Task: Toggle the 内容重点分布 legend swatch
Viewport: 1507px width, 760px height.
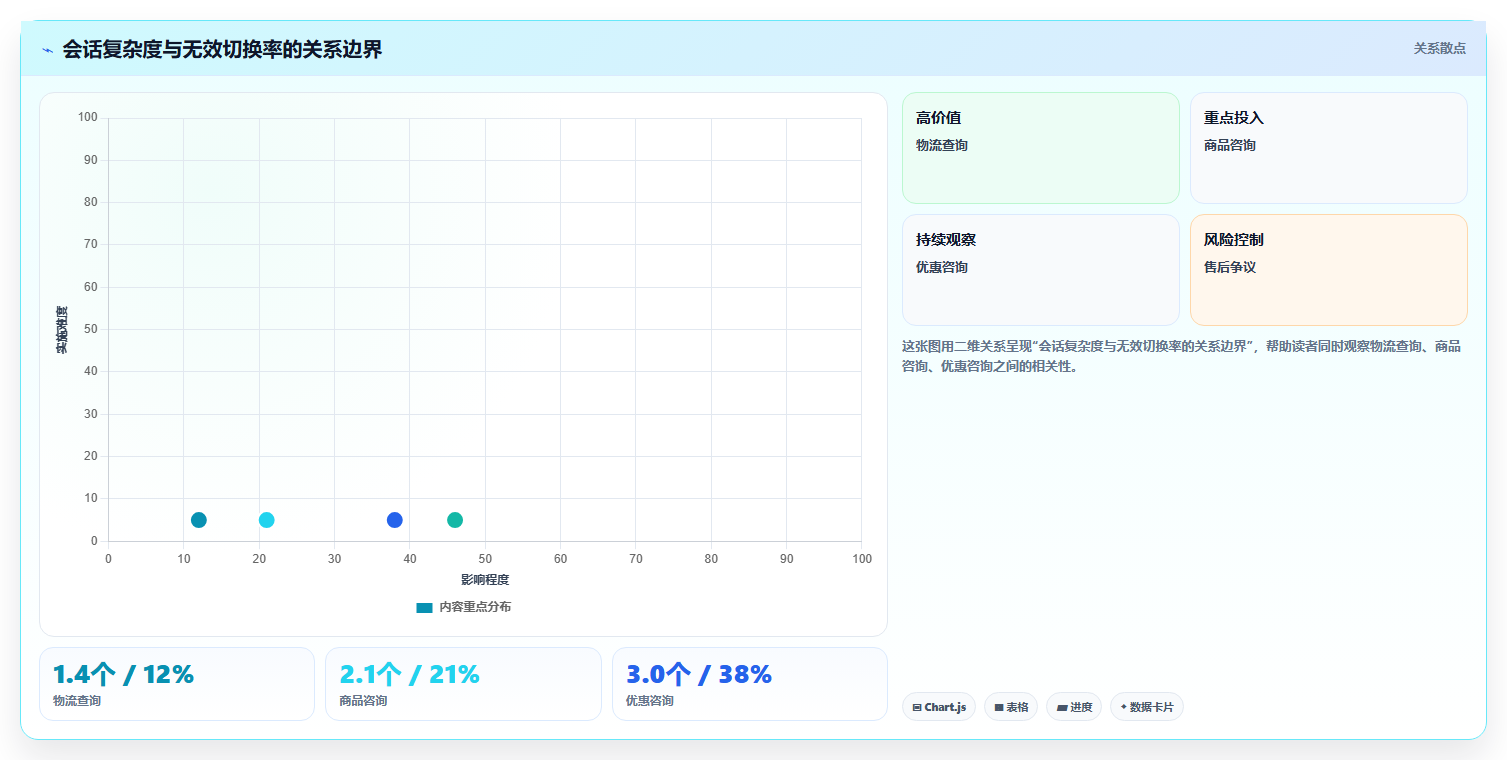Action: point(424,607)
